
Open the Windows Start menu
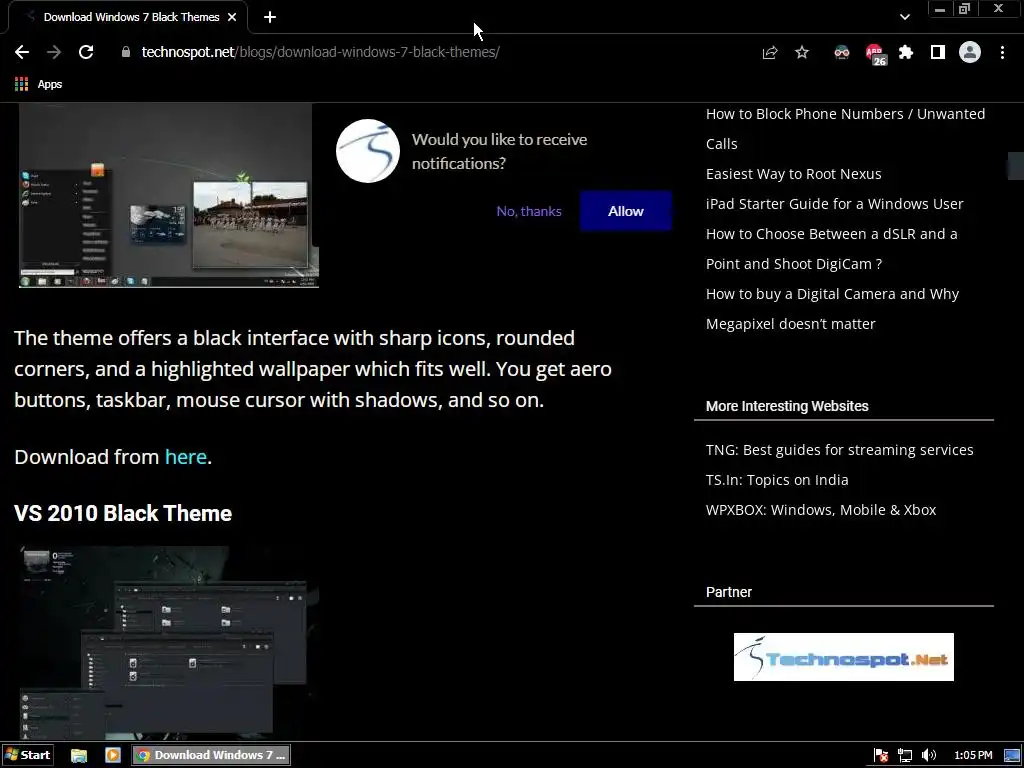pyautogui.click(x=27, y=755)
